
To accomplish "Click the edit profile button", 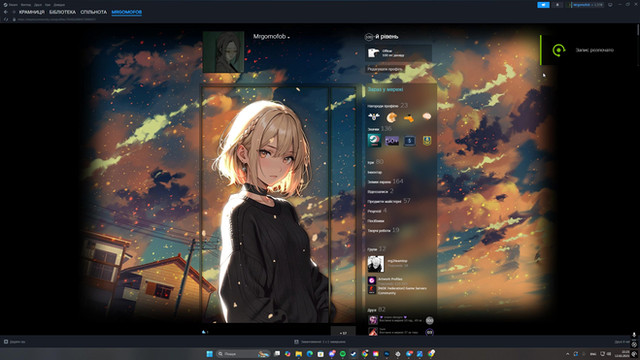I will [x=385, y=69].
